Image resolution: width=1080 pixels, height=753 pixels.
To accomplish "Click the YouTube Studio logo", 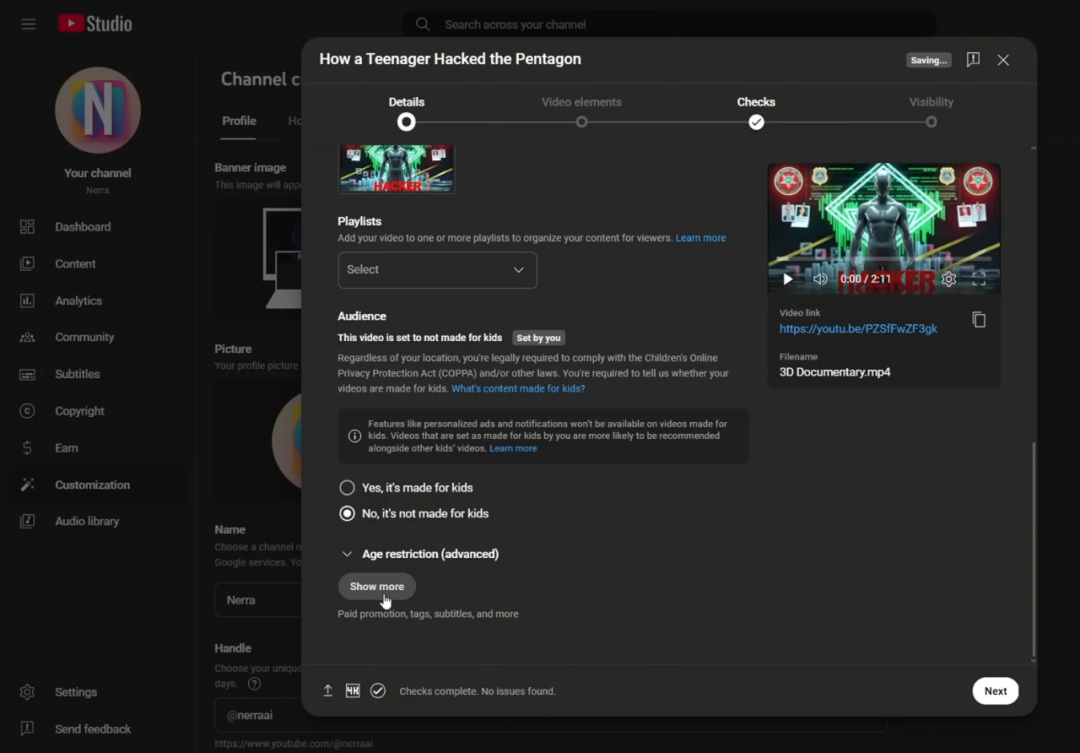I will pyautogui.click(x=95, y=23).
